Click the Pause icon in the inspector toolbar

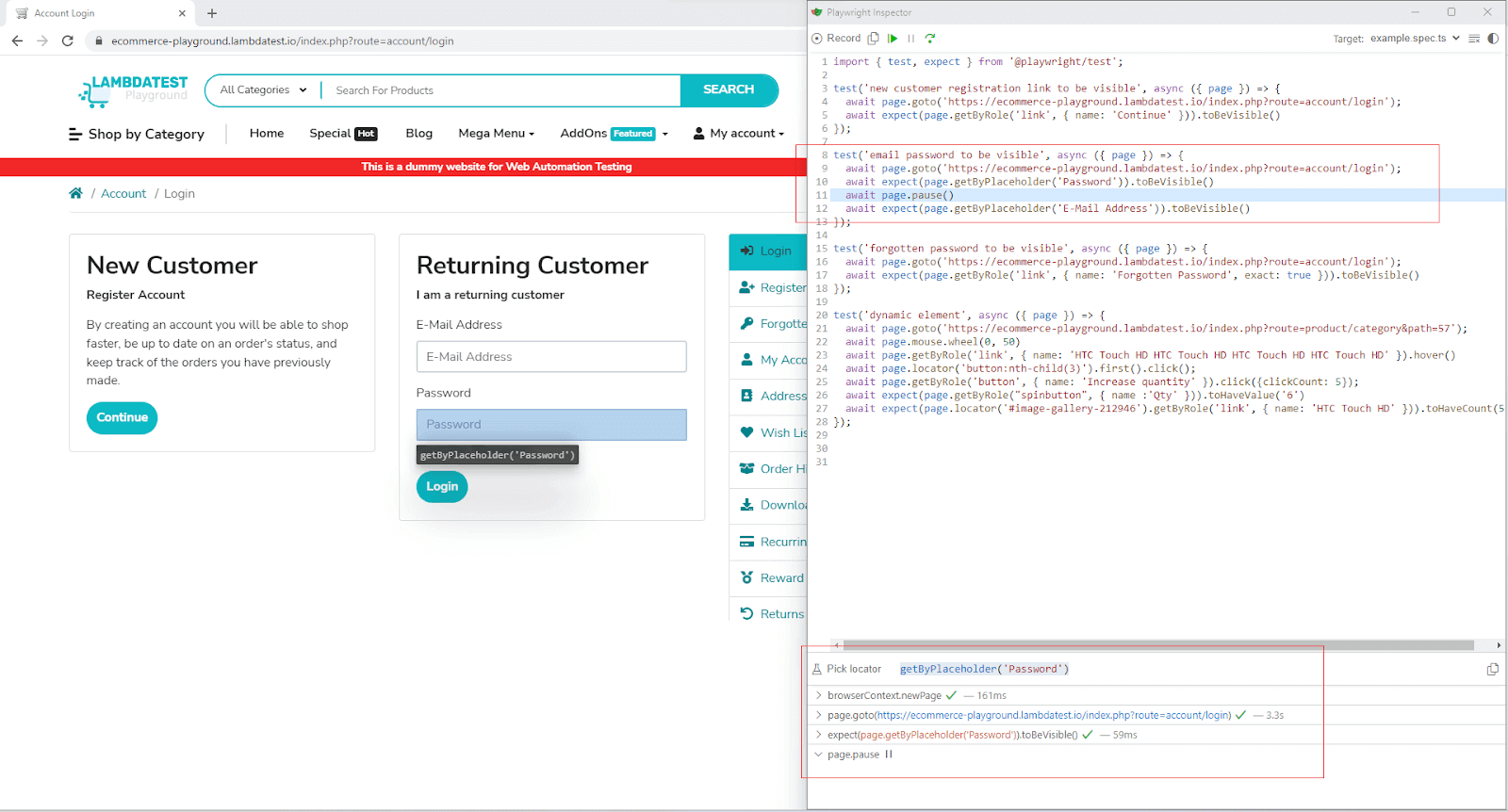pos(910,39)
